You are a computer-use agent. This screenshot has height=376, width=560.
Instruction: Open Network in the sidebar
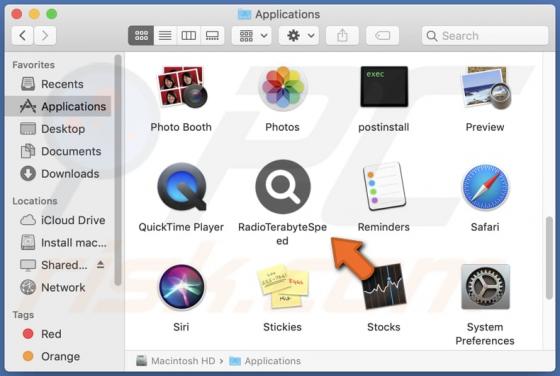tap(59, 288)
